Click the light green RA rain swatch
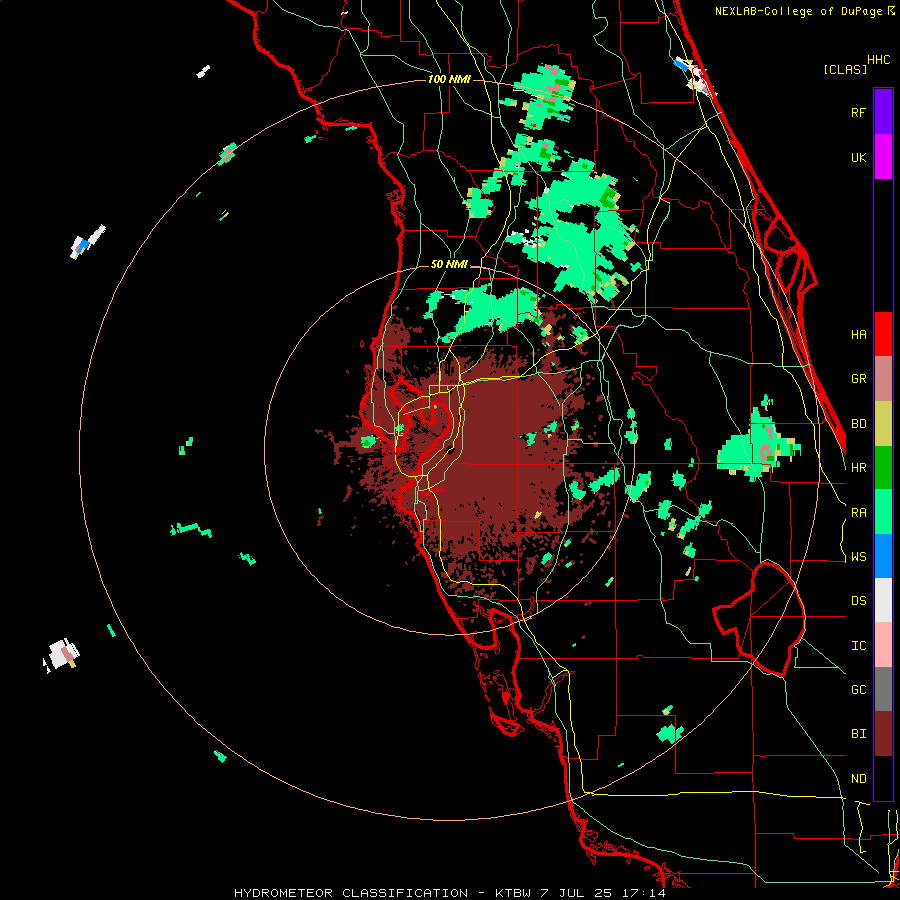The image size is (900, 900). 883,512
